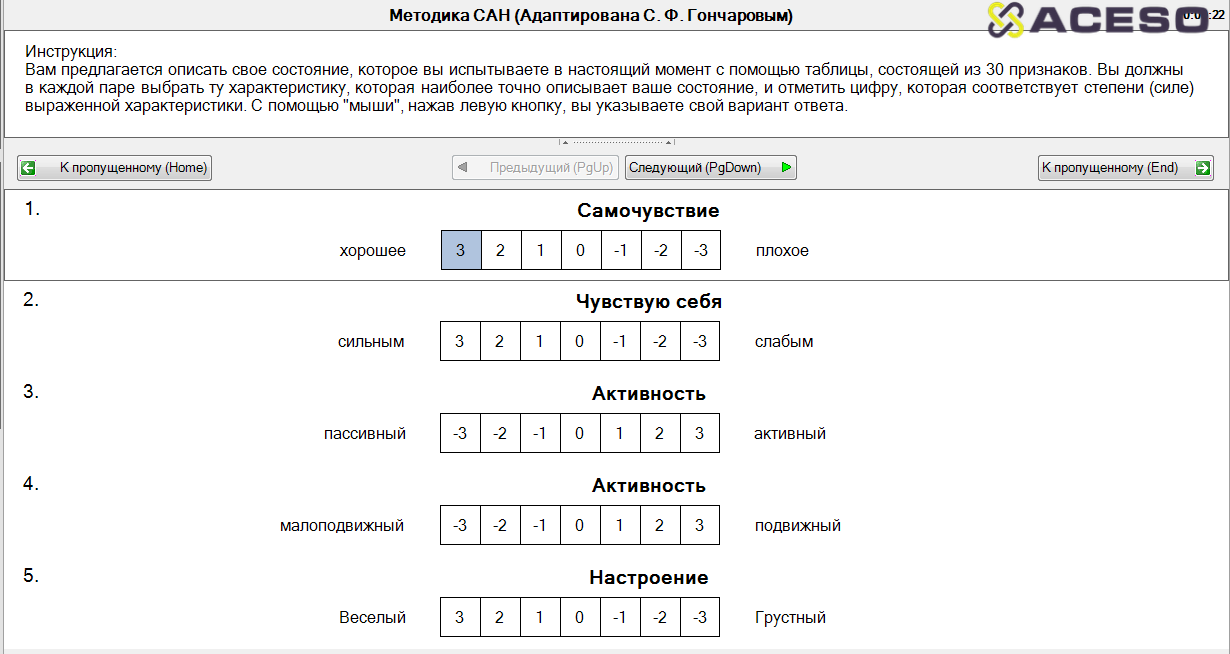Viewport: 1230px width, 654px height.
Task: Click the green right arrow icon on End button
Action: pyautogui.click(x=1202, y=168)
